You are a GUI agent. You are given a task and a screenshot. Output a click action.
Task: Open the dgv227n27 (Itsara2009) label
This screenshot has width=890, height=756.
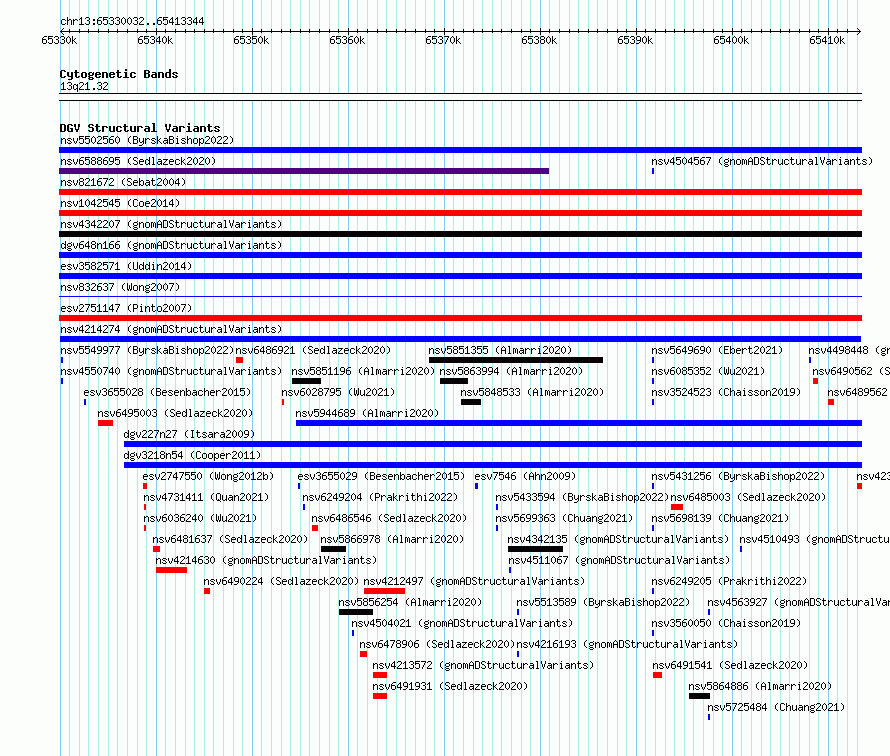[x=189, y=434]
